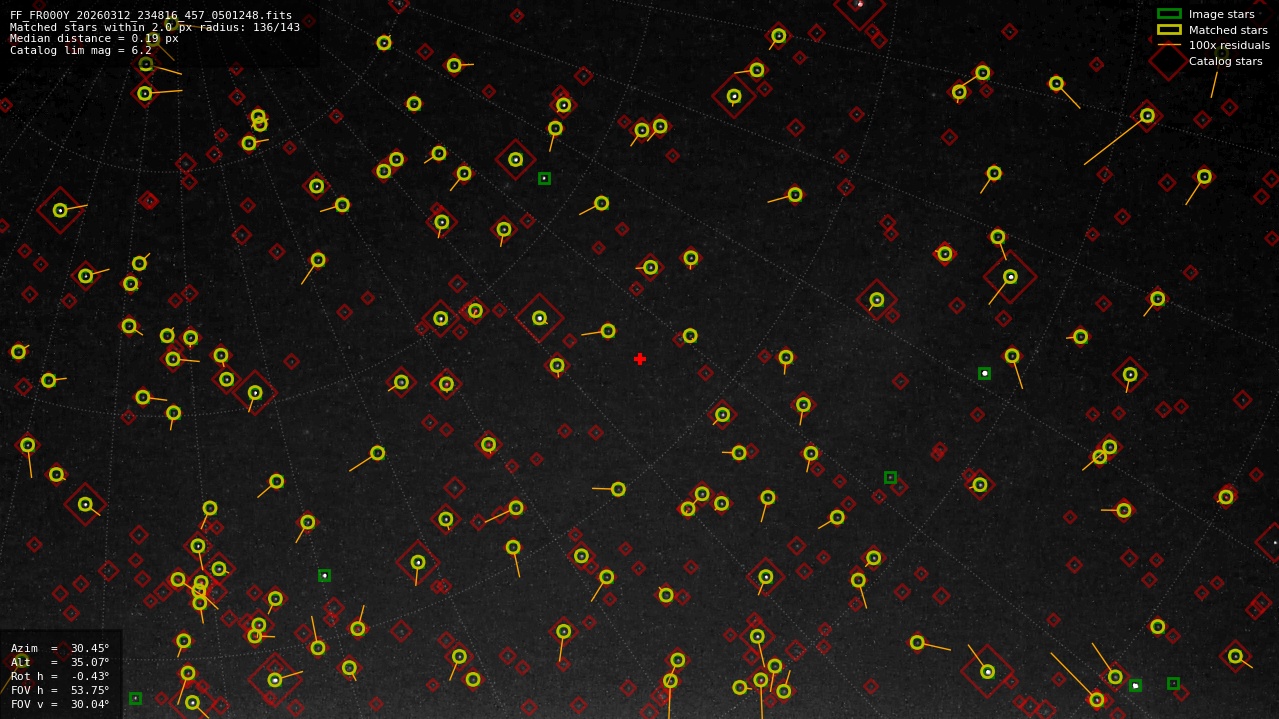This screenshot has width=1279, height=719.
Task: Click the Alt 35.07° readout
Action: 60,662
